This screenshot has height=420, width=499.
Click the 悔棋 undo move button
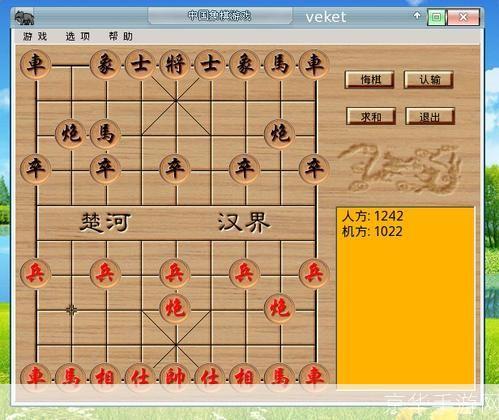370,79
